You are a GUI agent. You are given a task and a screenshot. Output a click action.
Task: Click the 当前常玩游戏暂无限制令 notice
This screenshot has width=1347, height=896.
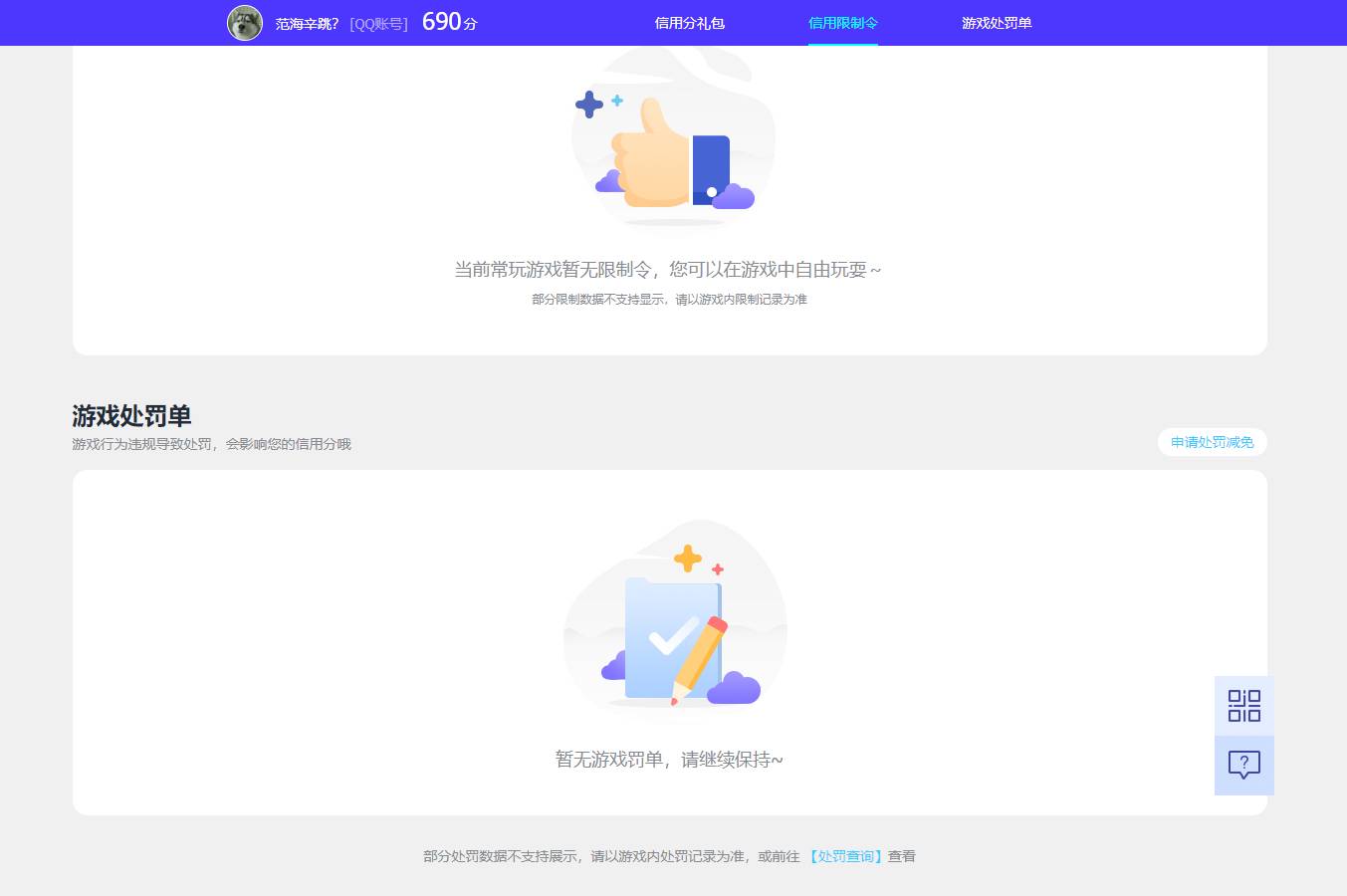coord(667,269)
